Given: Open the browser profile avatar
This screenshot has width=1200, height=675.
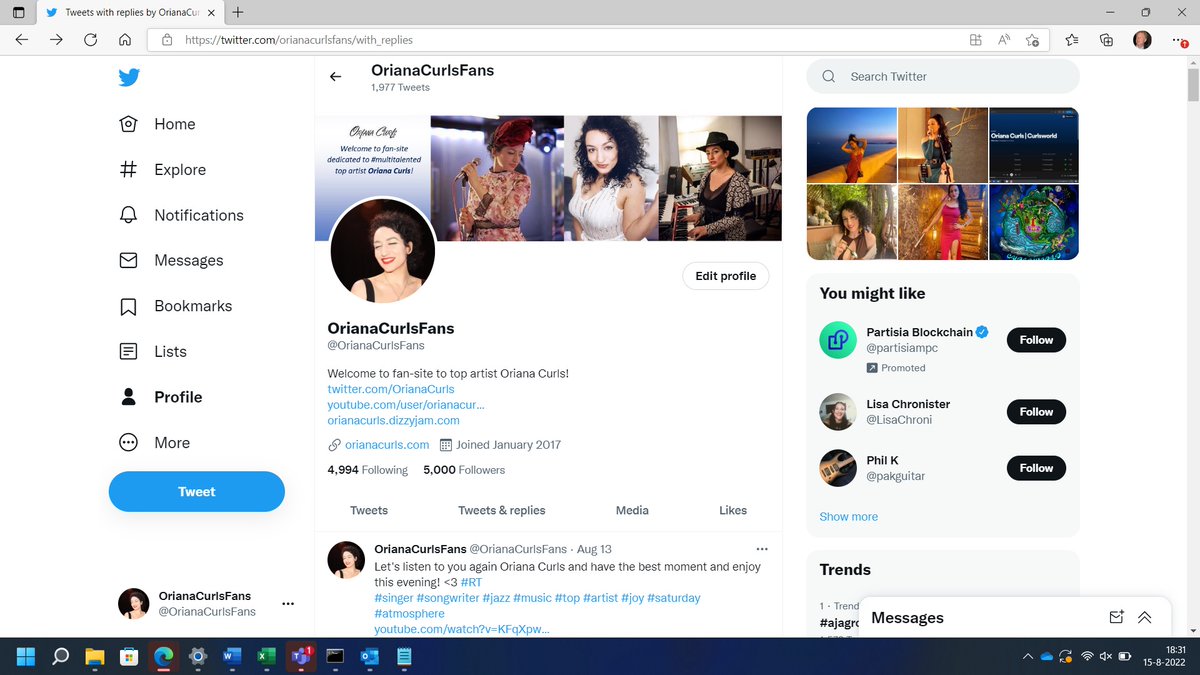Looking at the screenshot, I should [1142, 40].
